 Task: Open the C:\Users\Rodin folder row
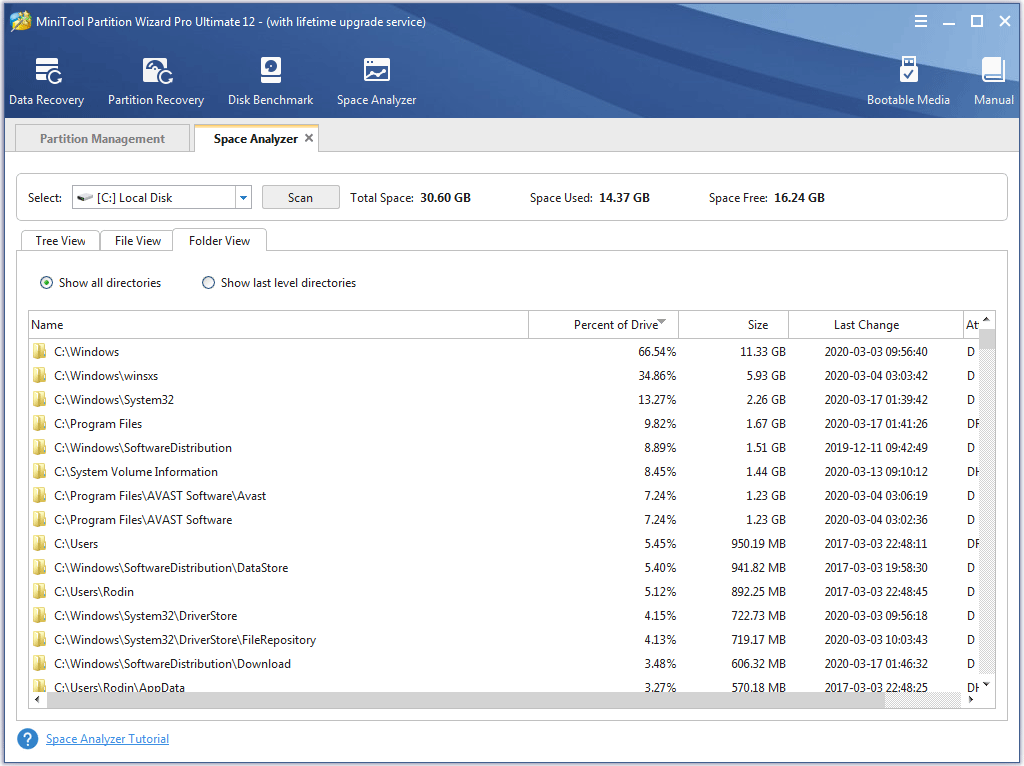(x=95, y=591)
